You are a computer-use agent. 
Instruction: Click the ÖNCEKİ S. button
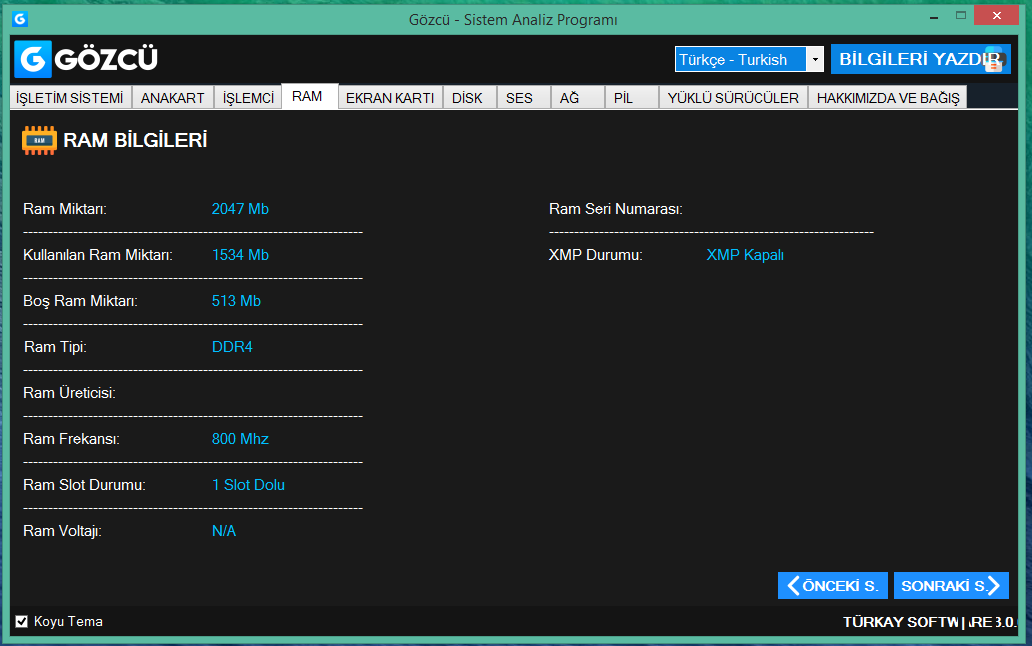coord(833,585)
